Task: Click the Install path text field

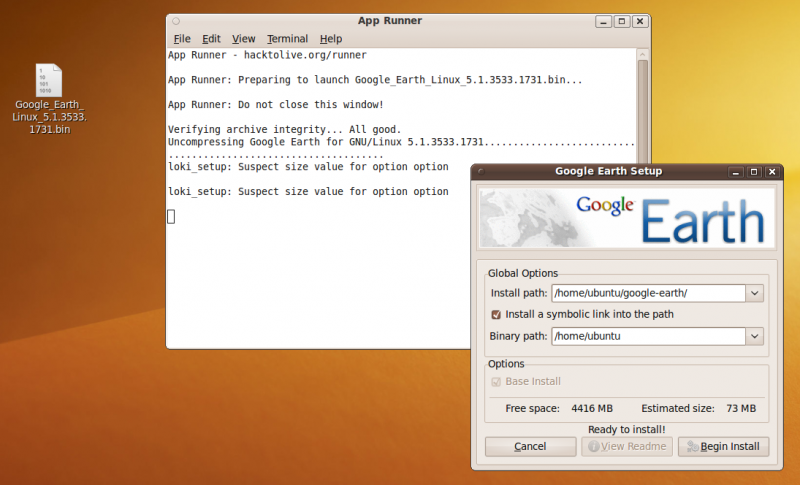Action: click(x=648, y=293)
